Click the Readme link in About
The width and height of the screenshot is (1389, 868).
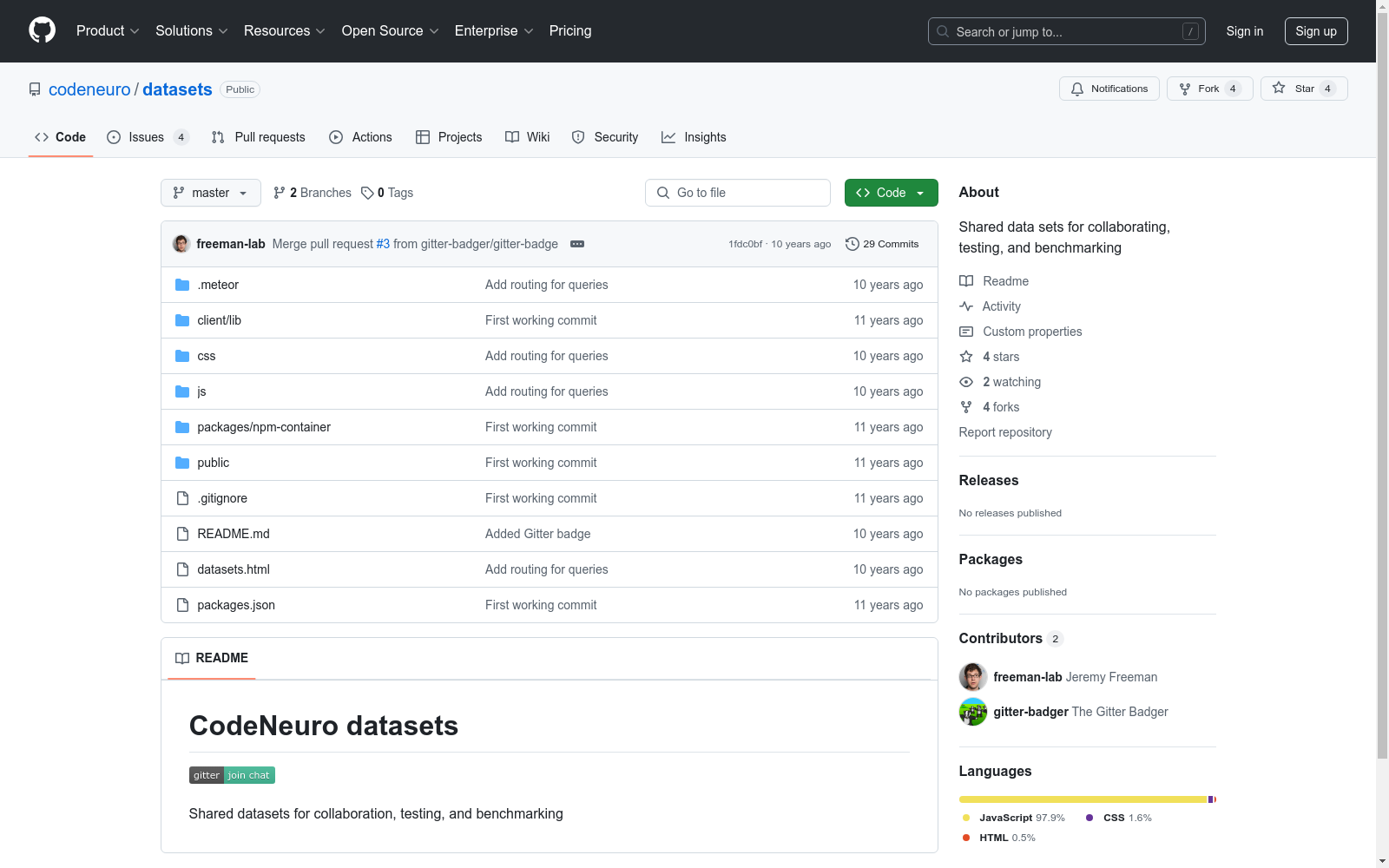[x=994, y=281]
